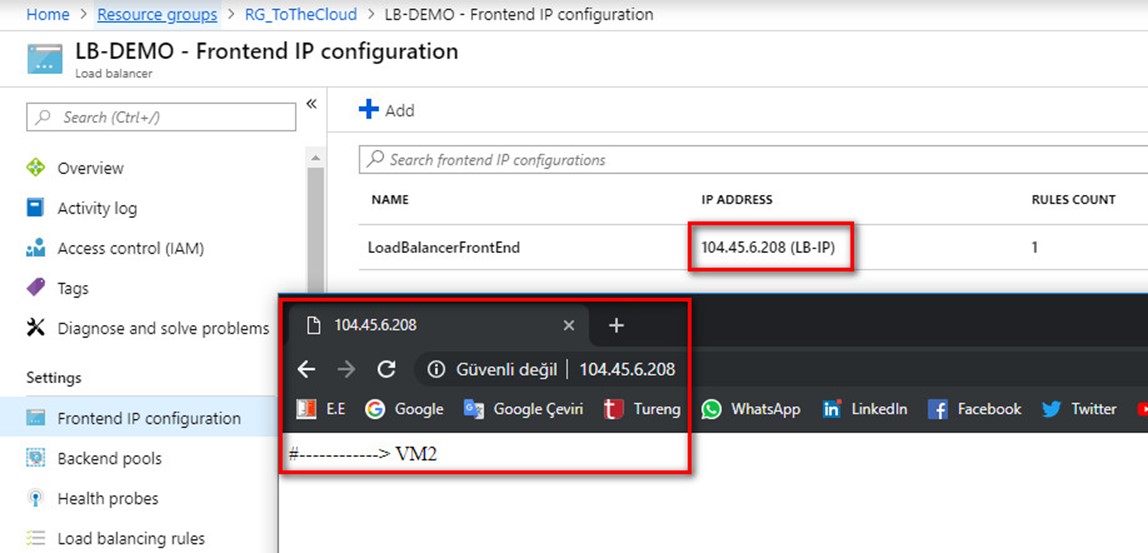Go forward in the browser
1148x553 pixels.
(346, 370)
